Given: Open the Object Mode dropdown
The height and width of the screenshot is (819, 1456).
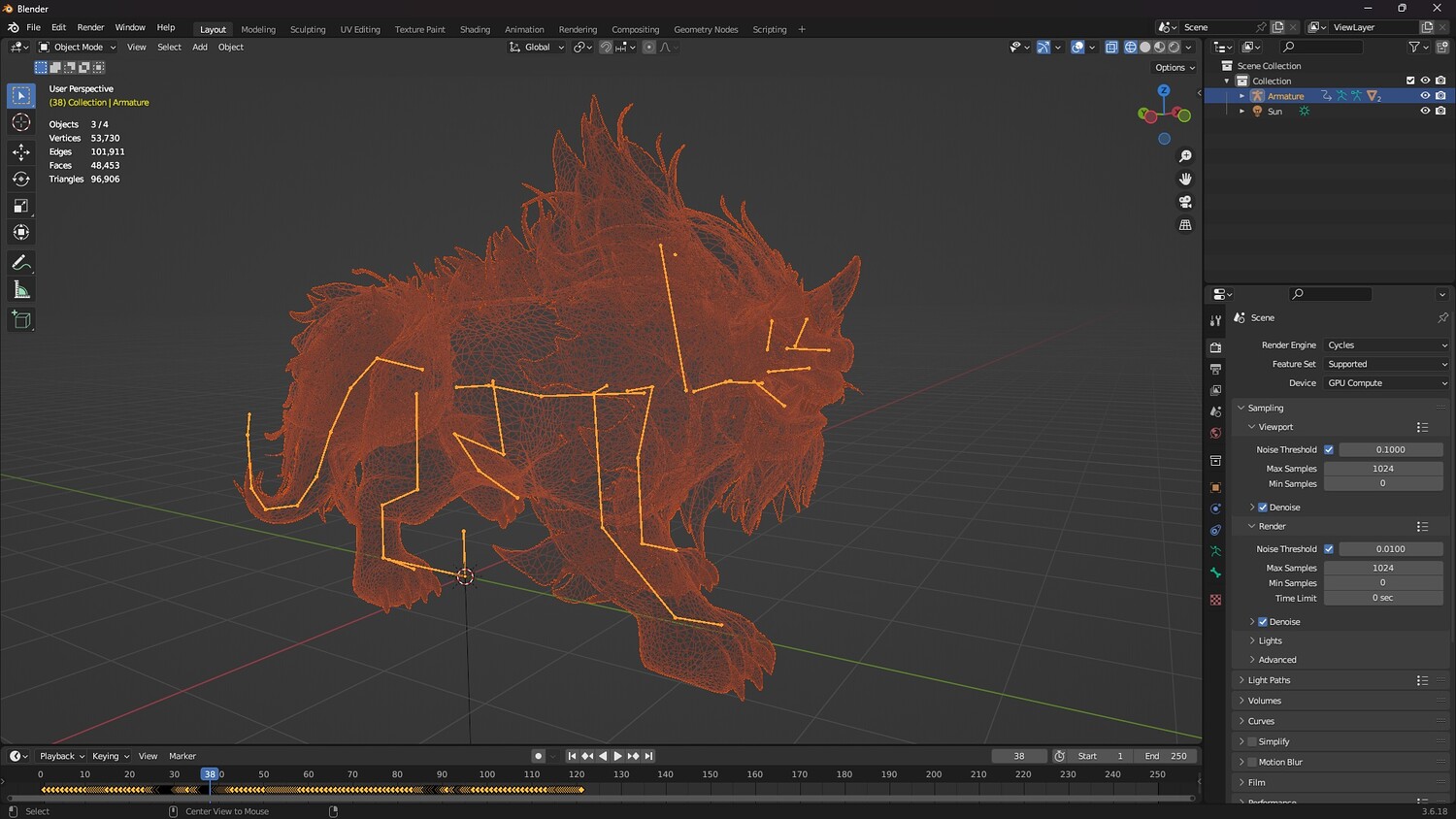Looking at the screenshot, I should [x=78, y=47].
